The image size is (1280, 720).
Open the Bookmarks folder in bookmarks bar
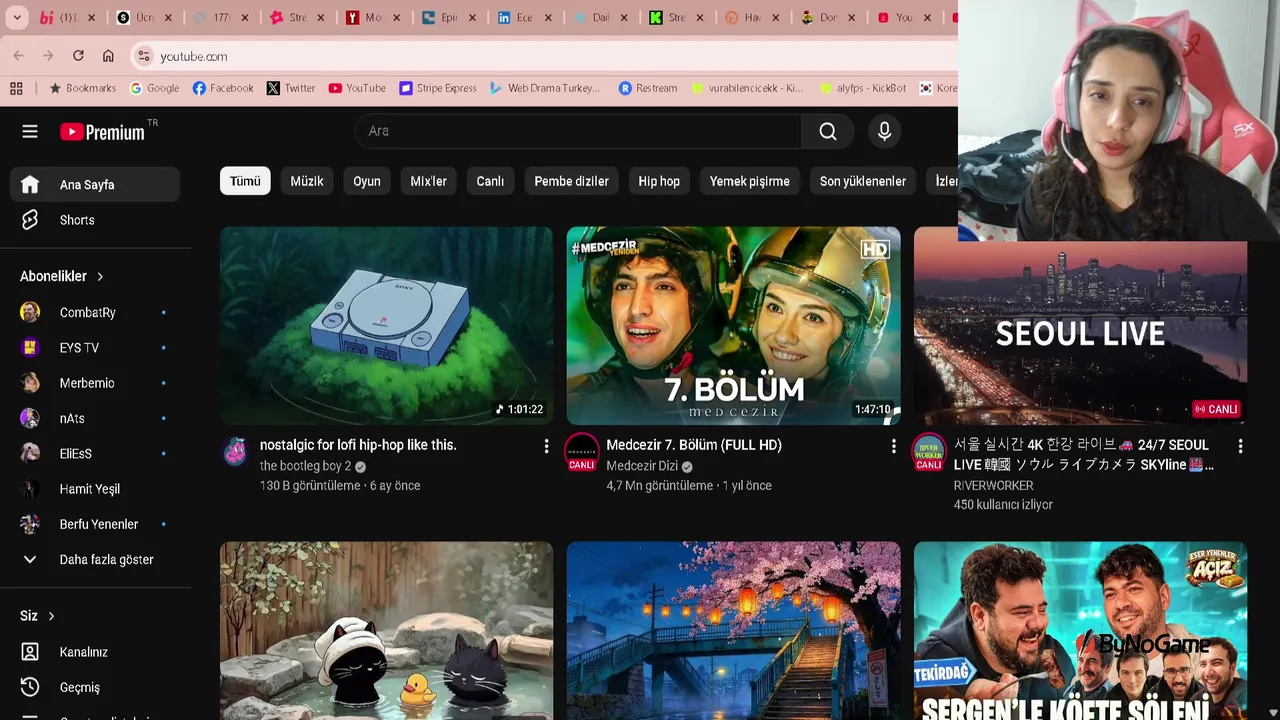(x=82, y=88)
